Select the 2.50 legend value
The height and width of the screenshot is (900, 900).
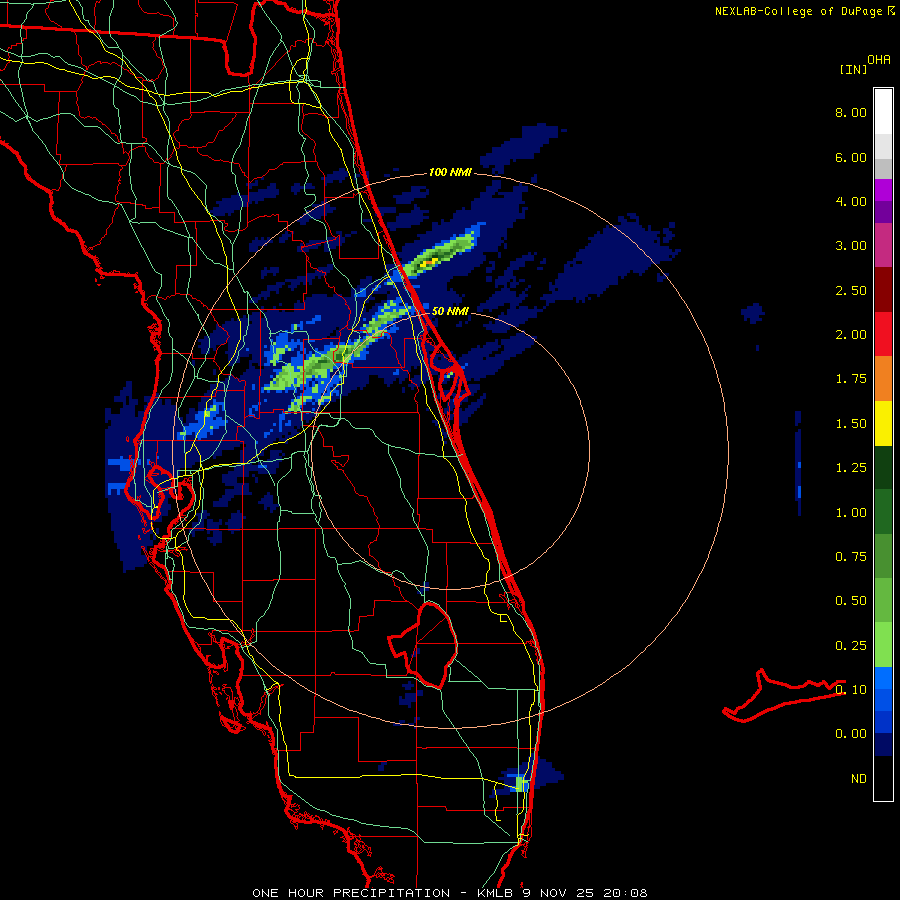(x=851, y=290)
